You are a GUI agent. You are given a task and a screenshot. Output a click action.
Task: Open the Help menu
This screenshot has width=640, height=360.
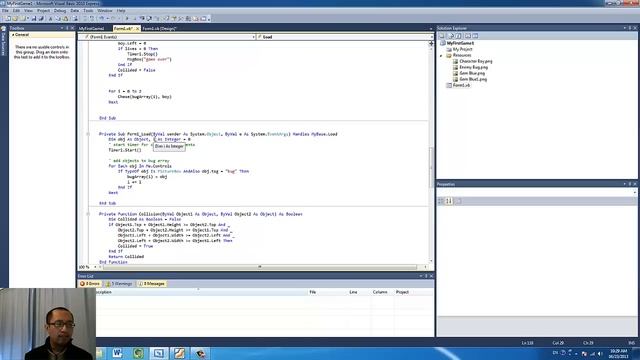click(121, 11)
